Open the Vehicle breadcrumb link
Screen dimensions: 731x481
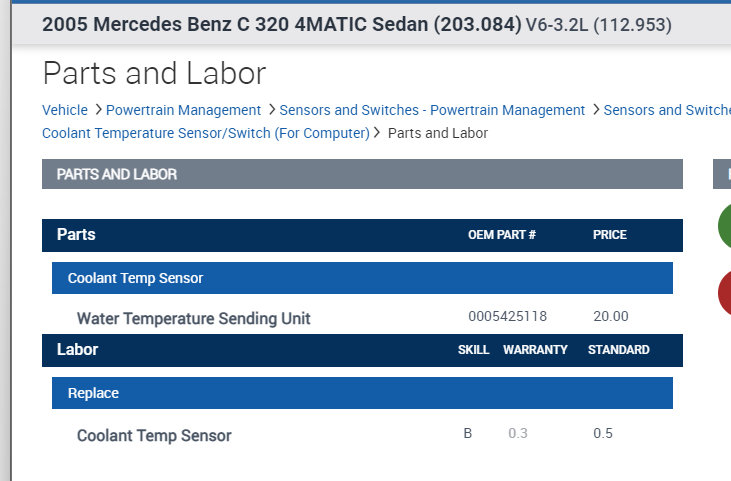[65, 110]
